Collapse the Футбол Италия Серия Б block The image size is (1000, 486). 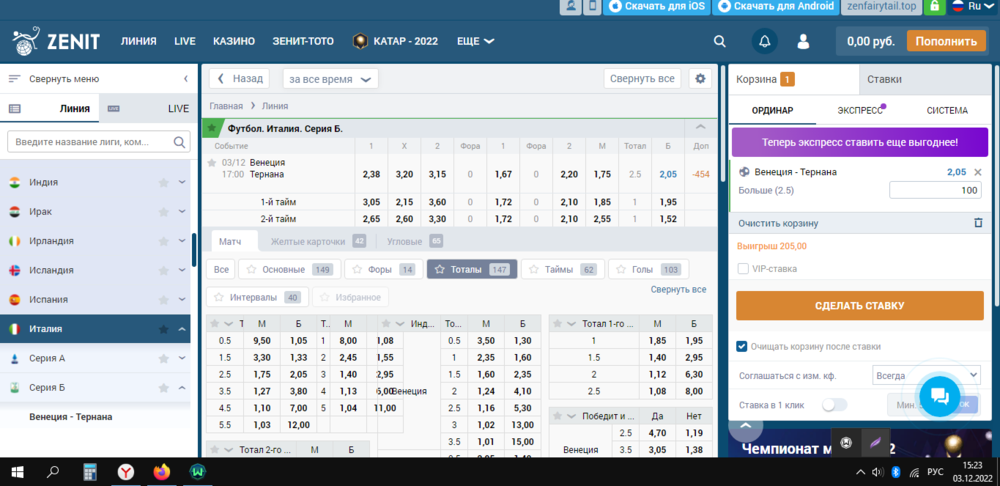pyautogui.click(x=700, y=127)
